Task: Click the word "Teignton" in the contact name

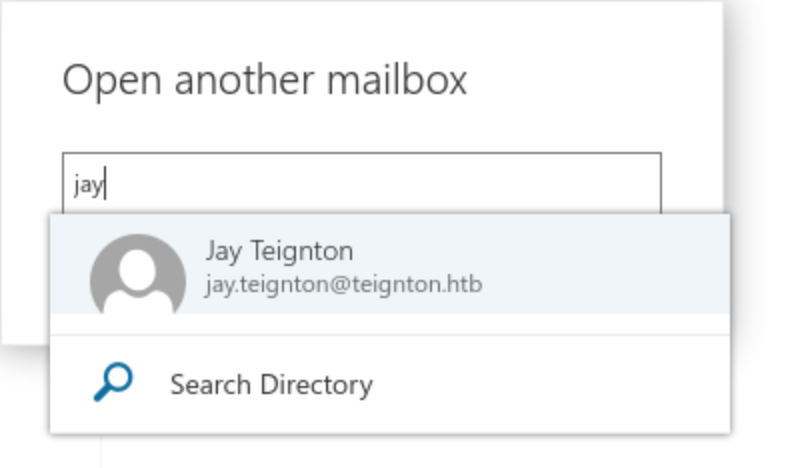Action: click(302, 251)
